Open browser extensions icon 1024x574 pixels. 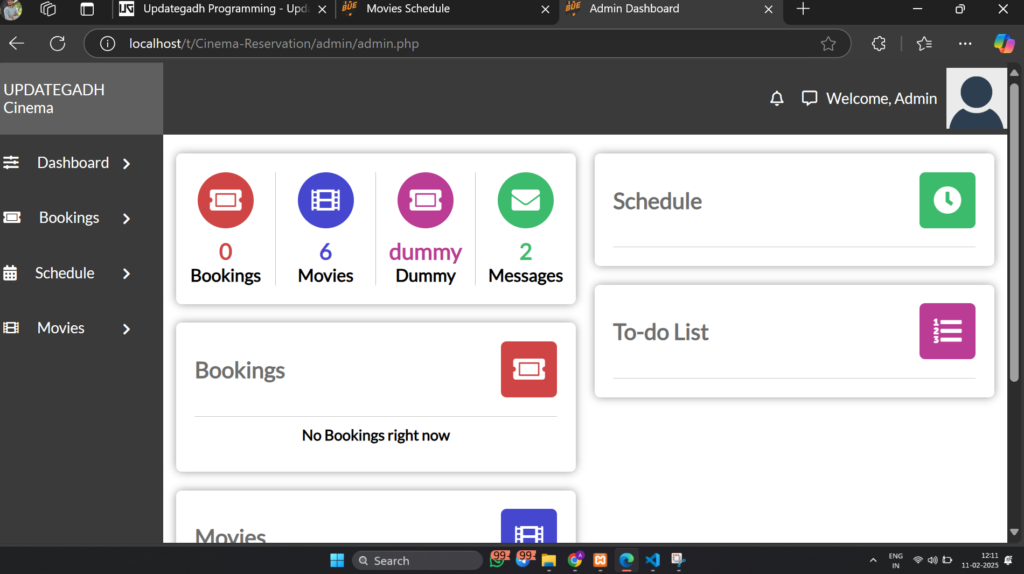click(x=878, y=44)
